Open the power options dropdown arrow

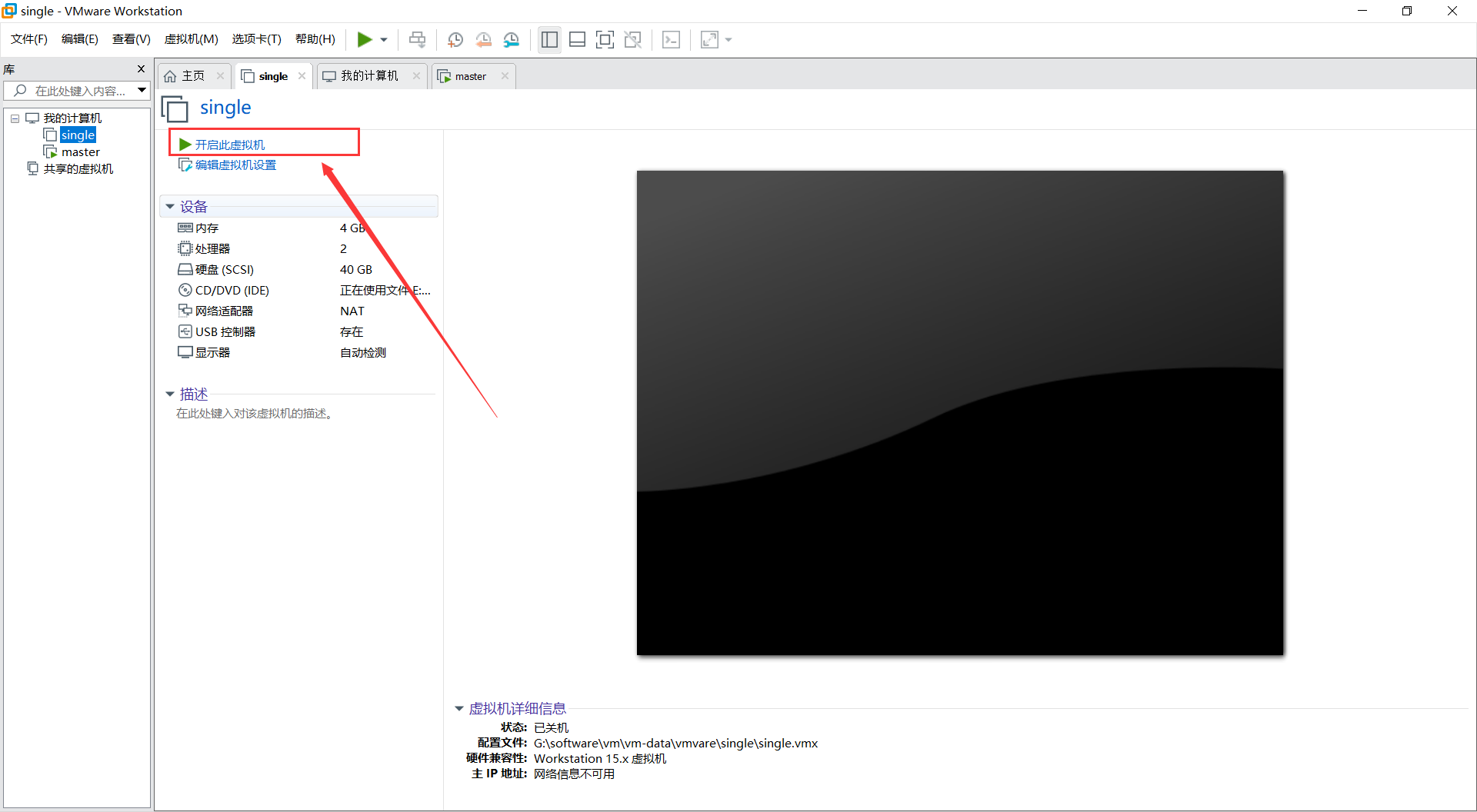384,39
